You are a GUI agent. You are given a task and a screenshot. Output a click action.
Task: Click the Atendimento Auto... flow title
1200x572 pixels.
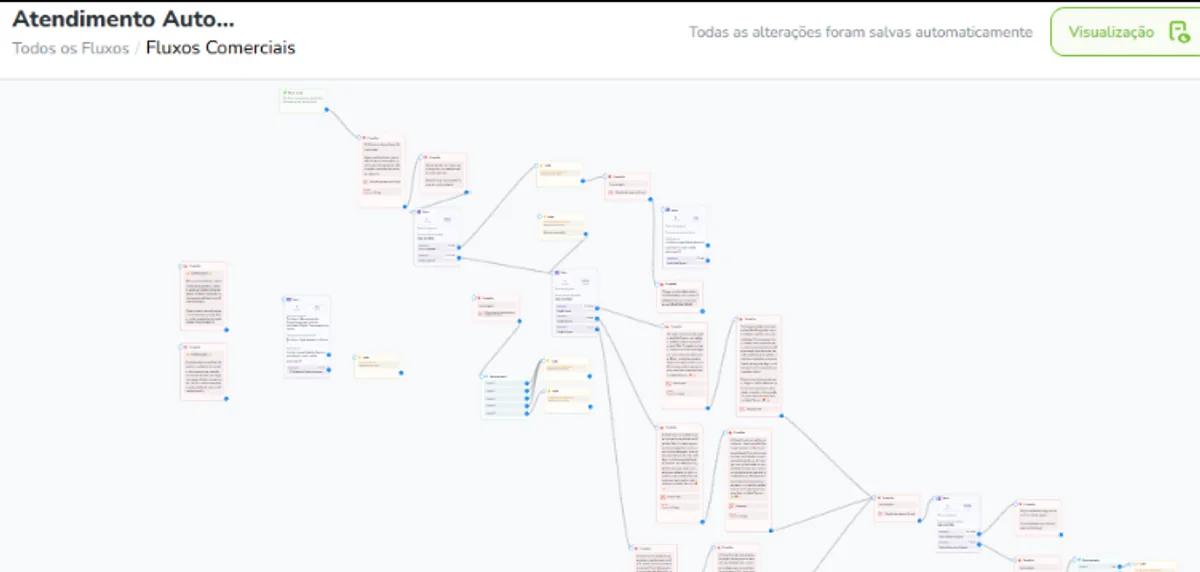click(124, 18)
